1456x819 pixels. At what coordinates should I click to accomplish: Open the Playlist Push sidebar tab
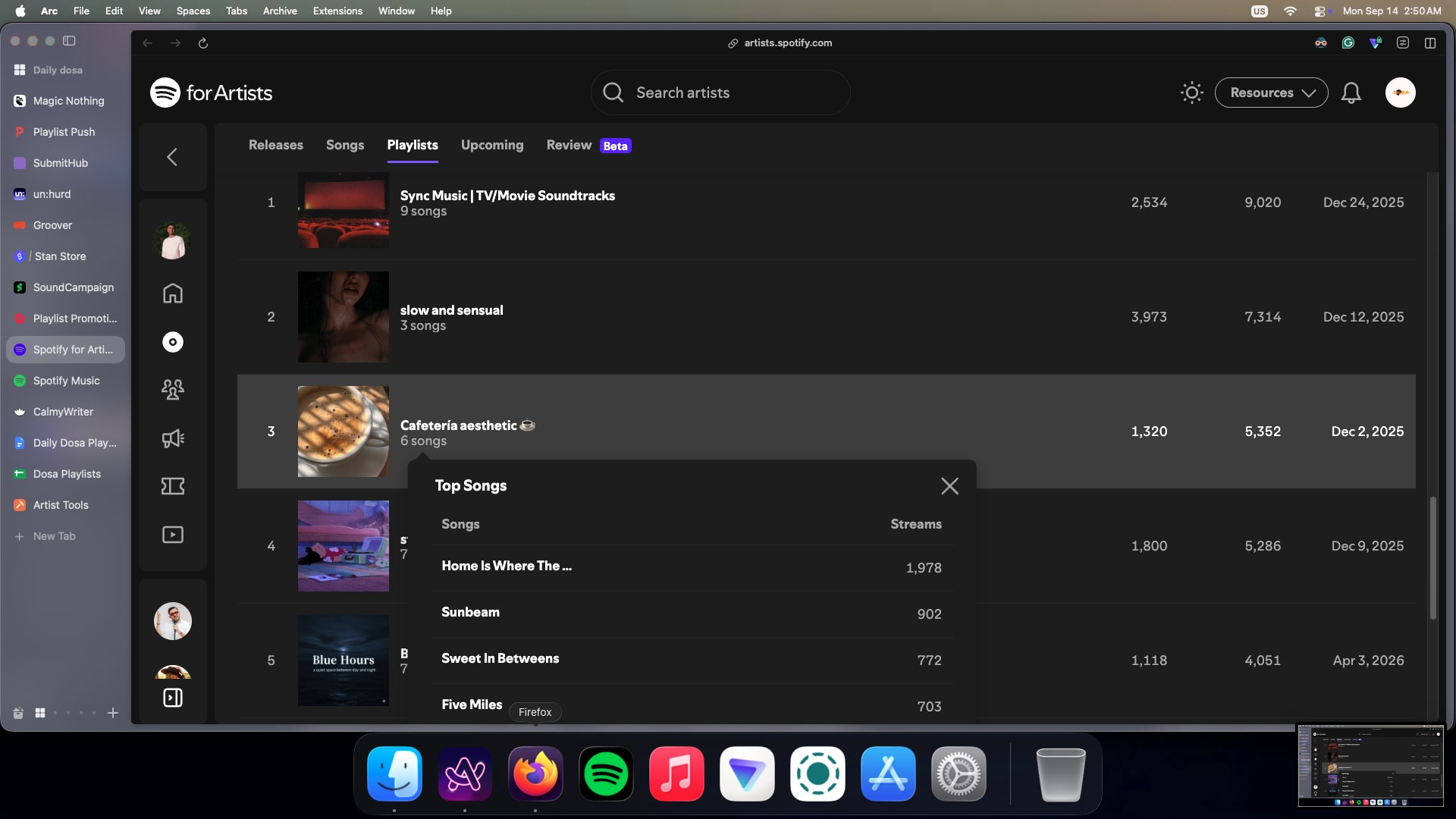pos(65,132)
